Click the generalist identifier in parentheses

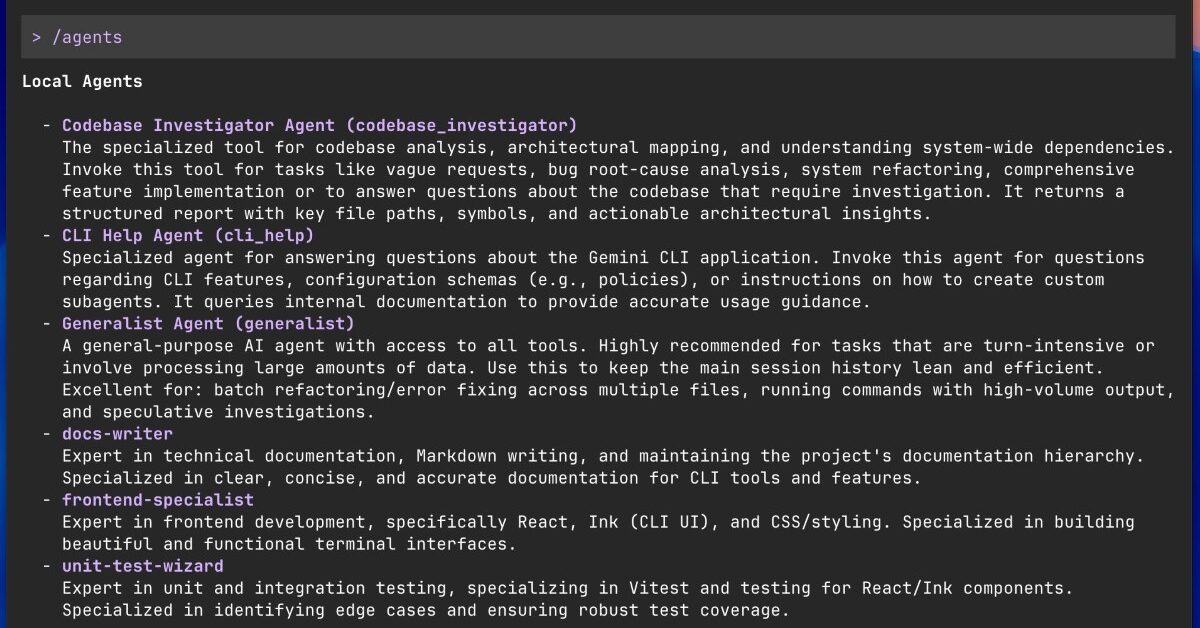(x=294, y=323)
